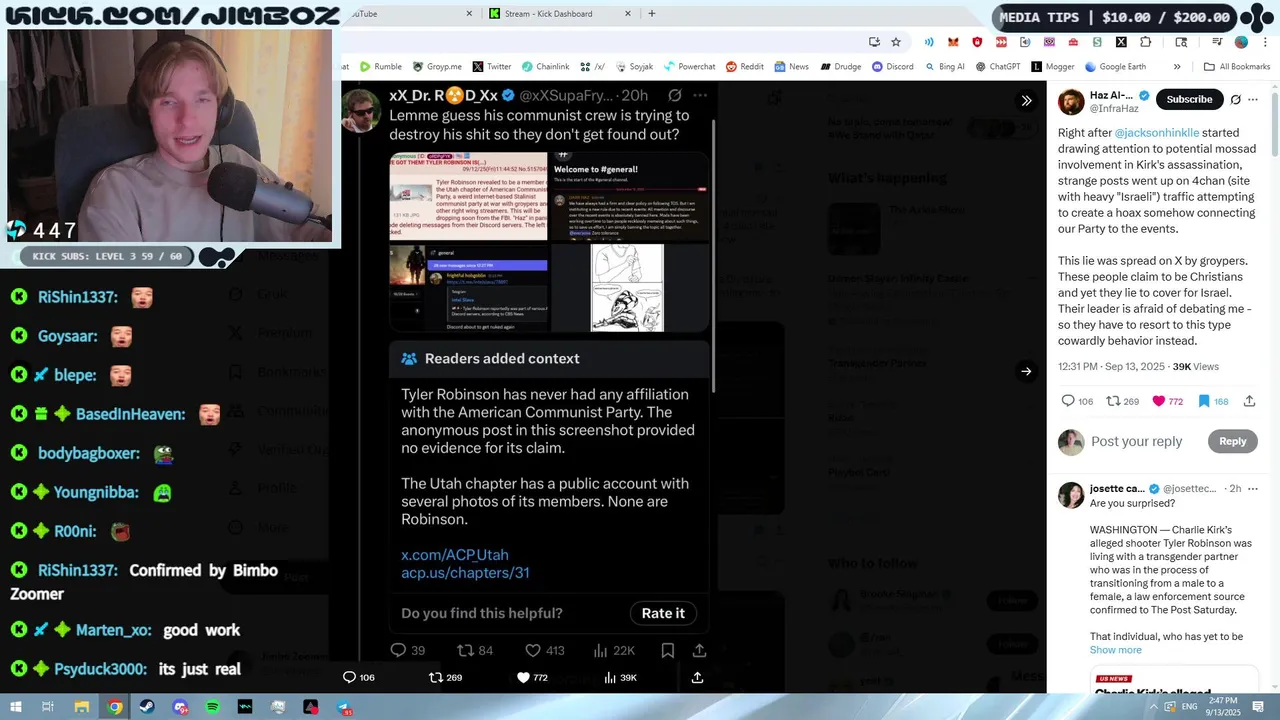Open the Google Earth bookmark
This screenshot has height=720, width=1280.
click(1115, 67)
